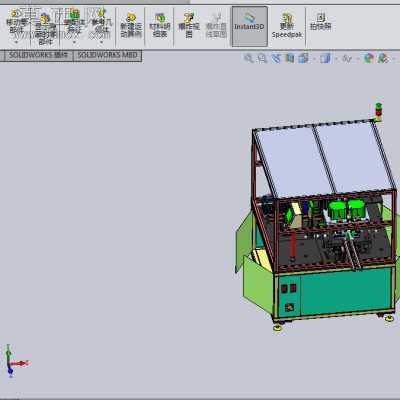Open Reference Geometry (参考几何体) tool
The width and height of the screenshot is (400, 400).
tap(102, 22)
